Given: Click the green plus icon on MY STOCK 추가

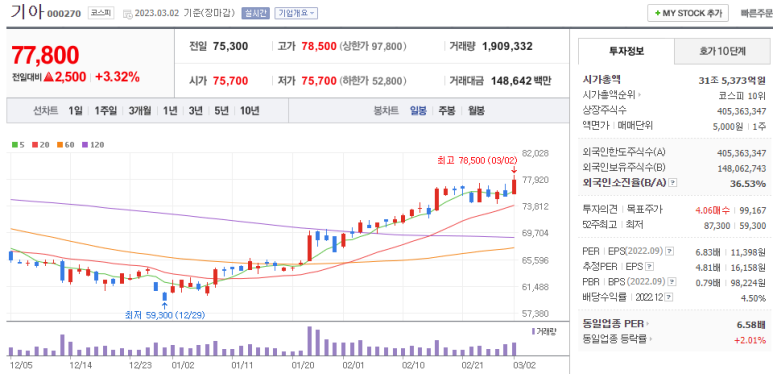Looking at the screenshot, I should (x=657, y=13).
